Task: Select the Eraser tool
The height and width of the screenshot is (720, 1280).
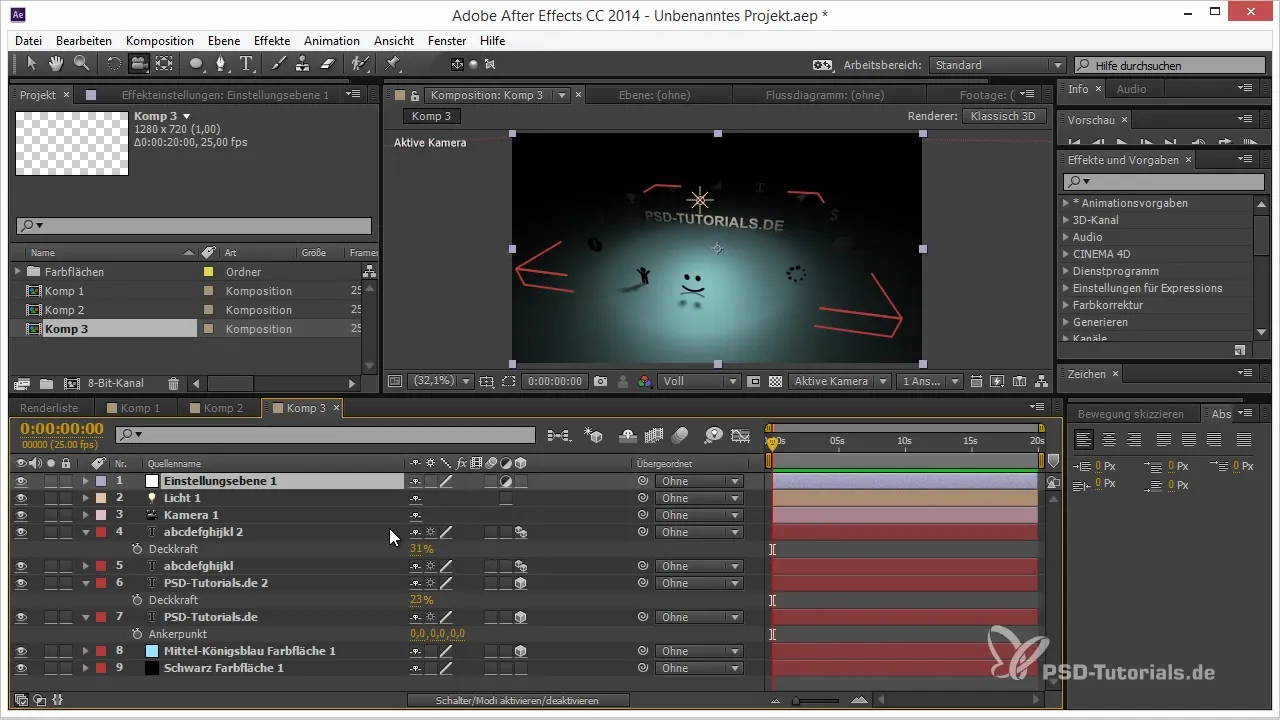Action: pos(326,64)
